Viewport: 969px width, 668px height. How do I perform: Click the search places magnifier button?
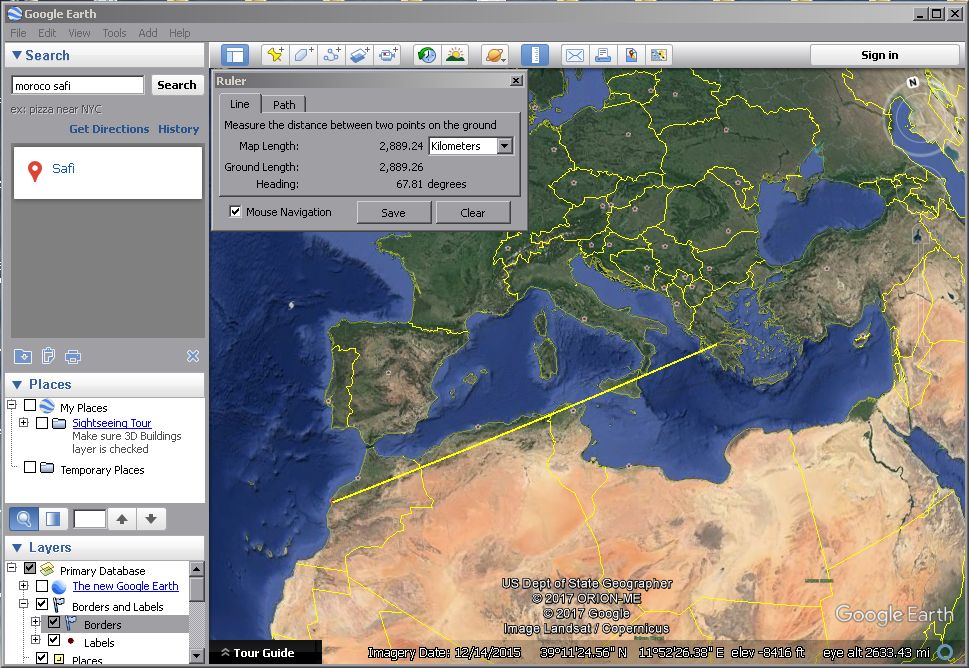[23, 519]
